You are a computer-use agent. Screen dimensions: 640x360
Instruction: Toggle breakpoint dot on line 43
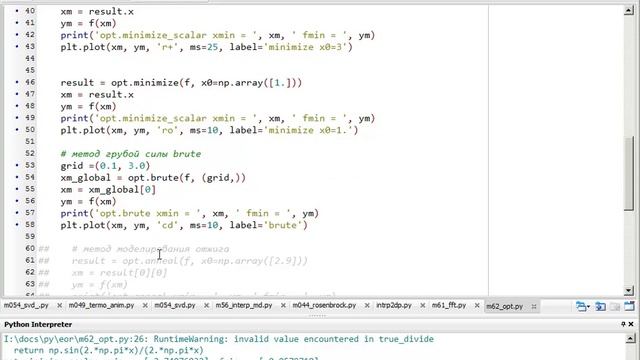pyautogui.click(x=17, y=47)
